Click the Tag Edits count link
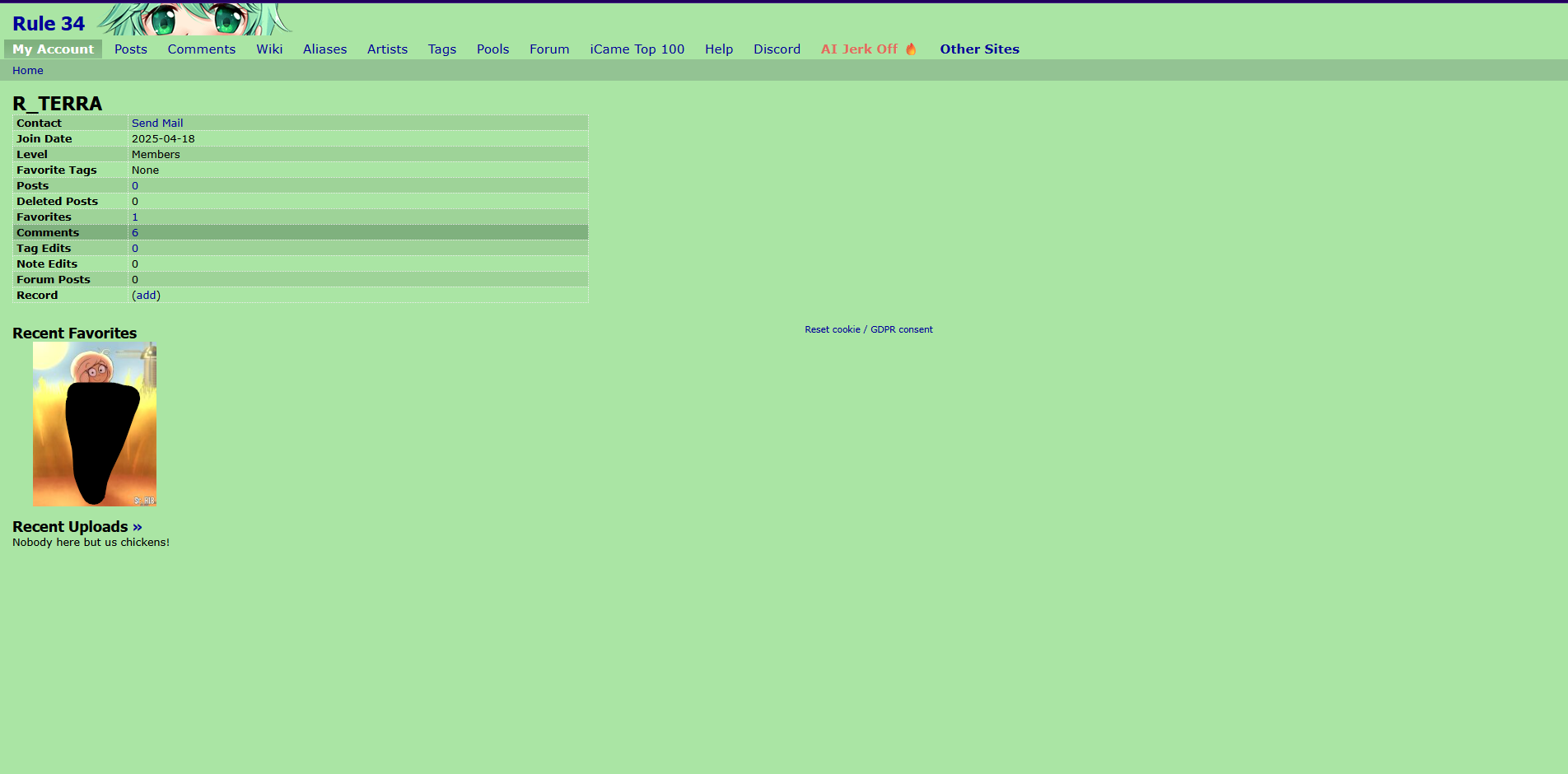1568x774 pixels. coord(135,249)
